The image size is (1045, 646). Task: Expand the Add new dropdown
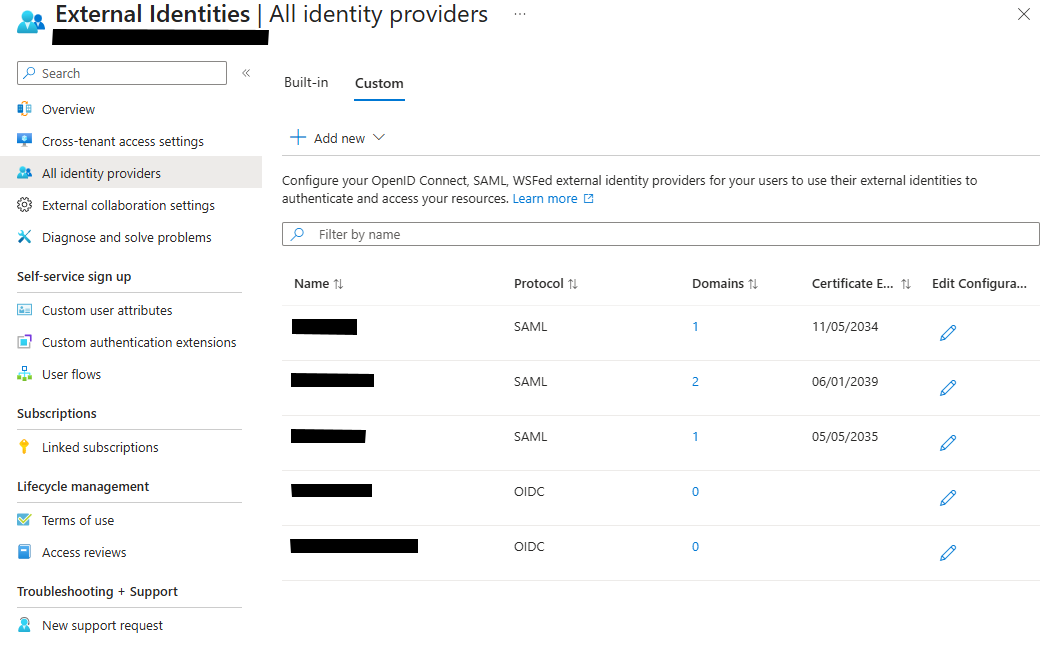(x=337, y=137)
